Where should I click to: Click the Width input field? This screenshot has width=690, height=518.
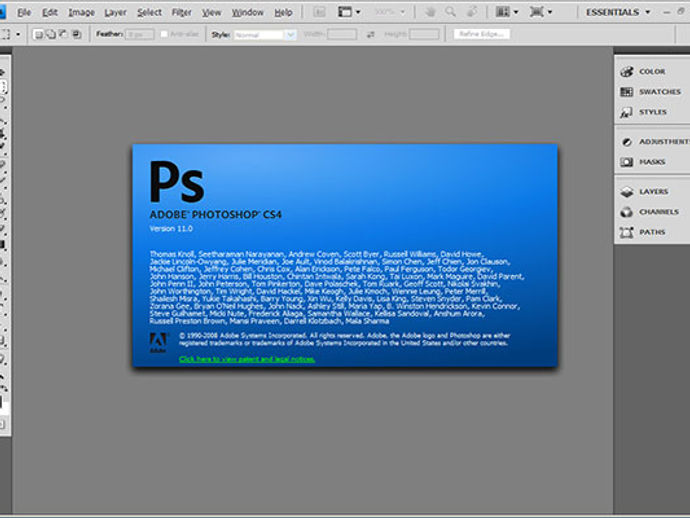(342, 34)
